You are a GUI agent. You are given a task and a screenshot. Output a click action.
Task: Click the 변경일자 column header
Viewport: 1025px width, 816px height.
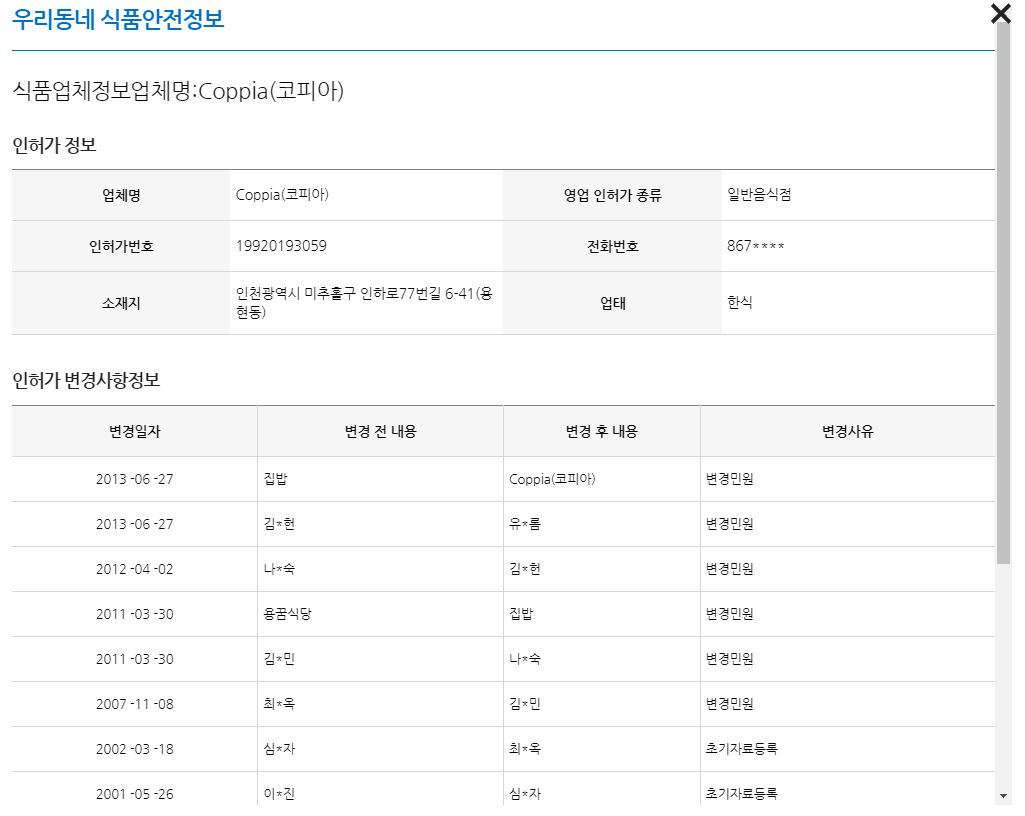pos(135,431)
